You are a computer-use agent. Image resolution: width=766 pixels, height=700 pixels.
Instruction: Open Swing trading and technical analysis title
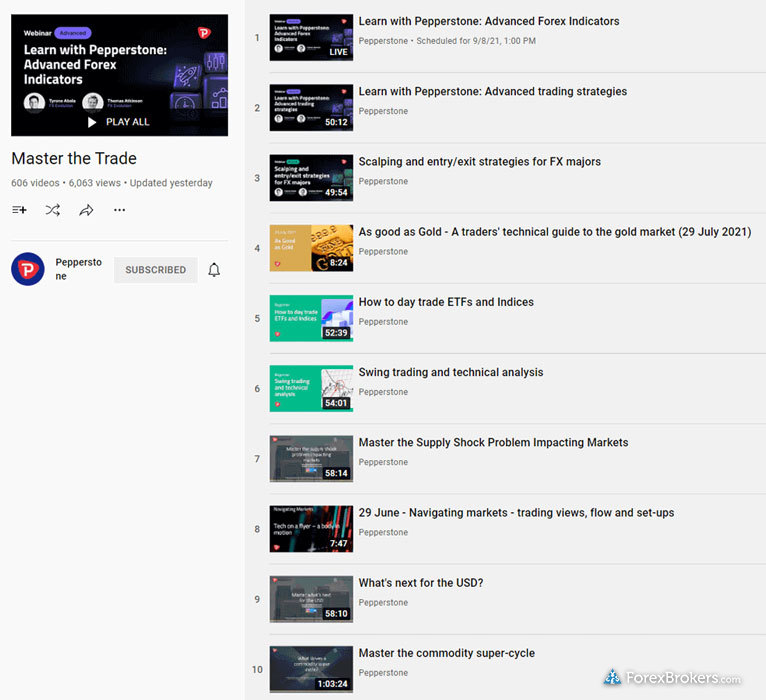click(450, 372)
